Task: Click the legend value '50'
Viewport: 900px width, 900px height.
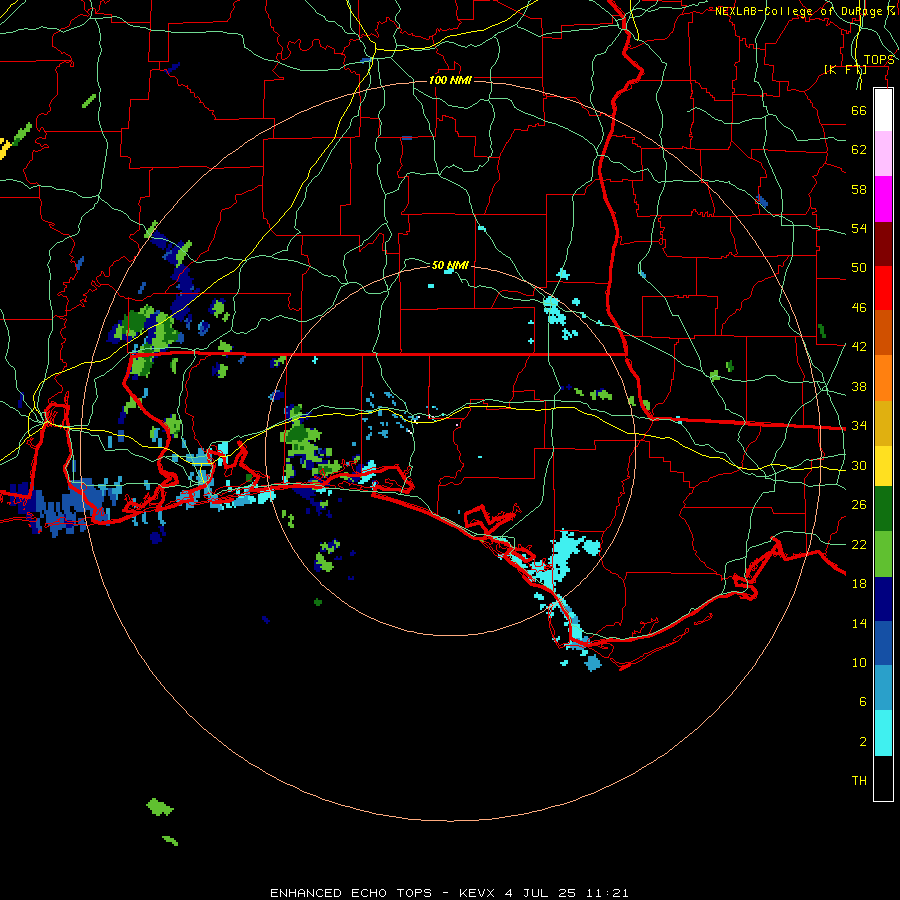Action: (859, 268)
